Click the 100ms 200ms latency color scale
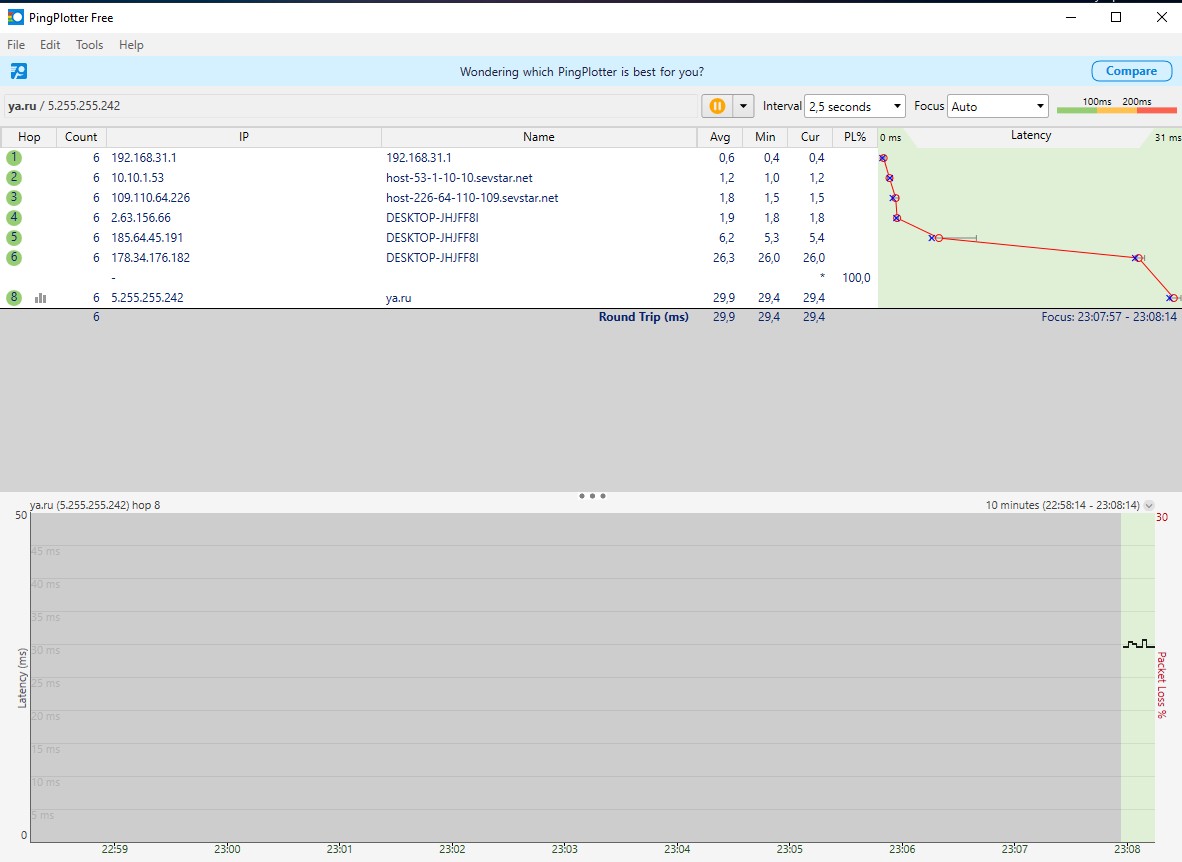This screenshot has width=1182, height=862. tap(1117, 106)
